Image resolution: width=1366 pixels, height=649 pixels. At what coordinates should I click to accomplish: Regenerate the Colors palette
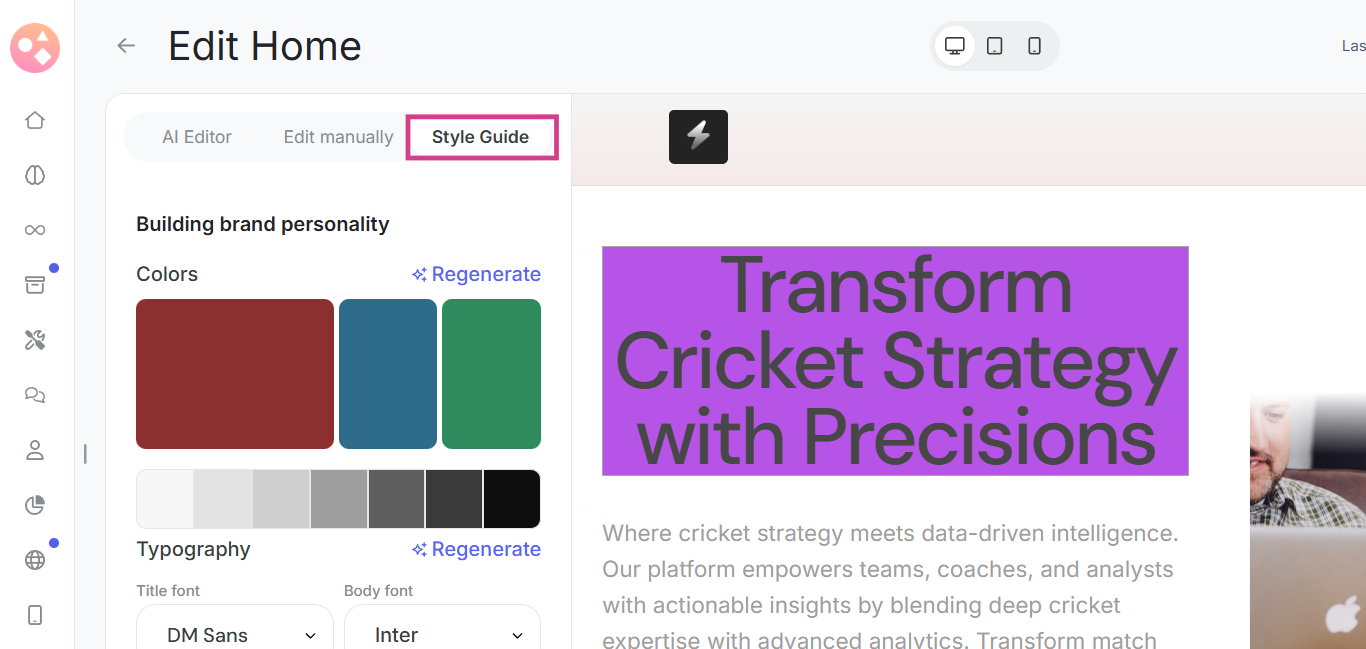click(476, 274)
